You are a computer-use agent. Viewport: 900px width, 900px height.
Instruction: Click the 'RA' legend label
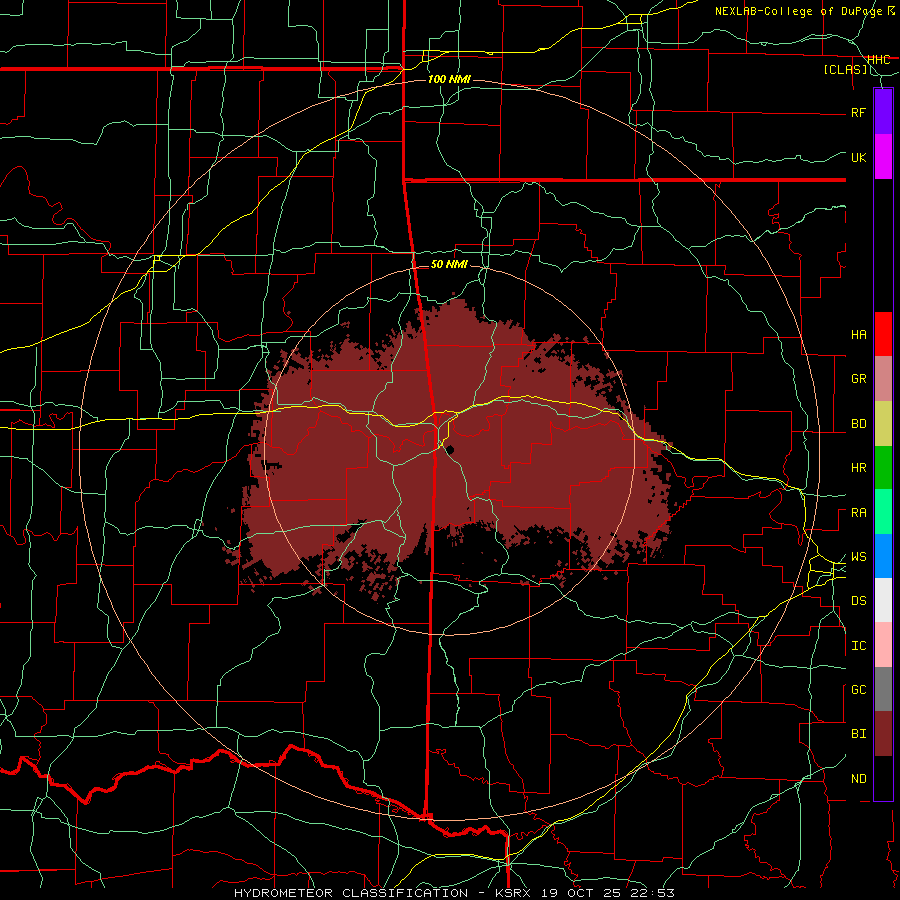coord(858,513)
